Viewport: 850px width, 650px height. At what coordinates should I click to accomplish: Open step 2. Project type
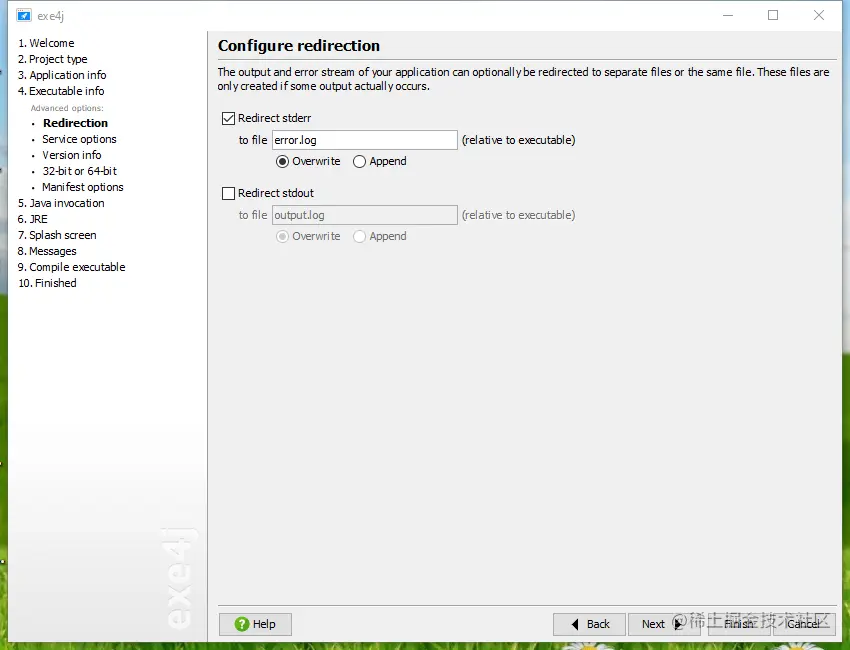[53, 59]
